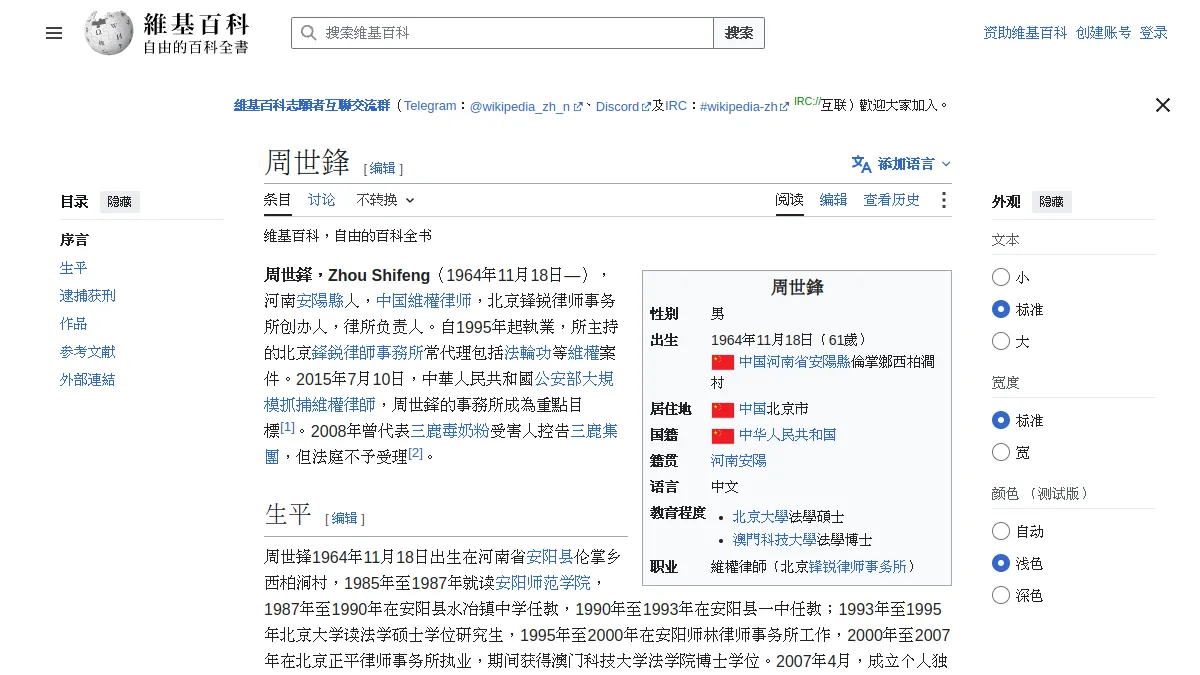
Task: Open 河南安陽 link in infobox
Action: pyautogui.click(x=739, y=461)
